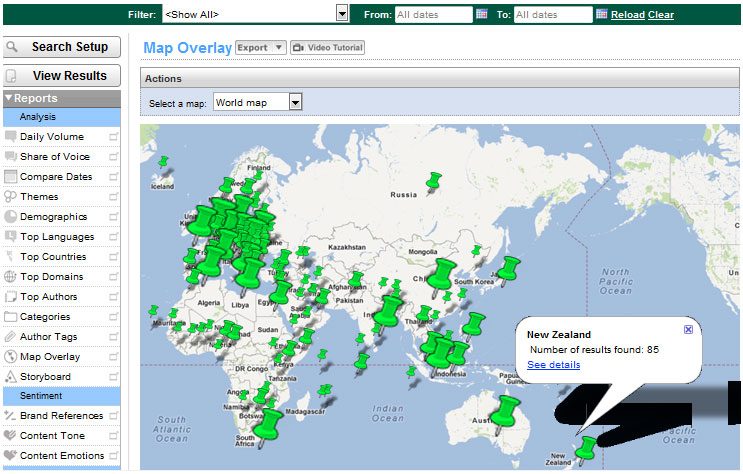Open the To date calendar icon
743x474 pixels.
tap(602, 14)
